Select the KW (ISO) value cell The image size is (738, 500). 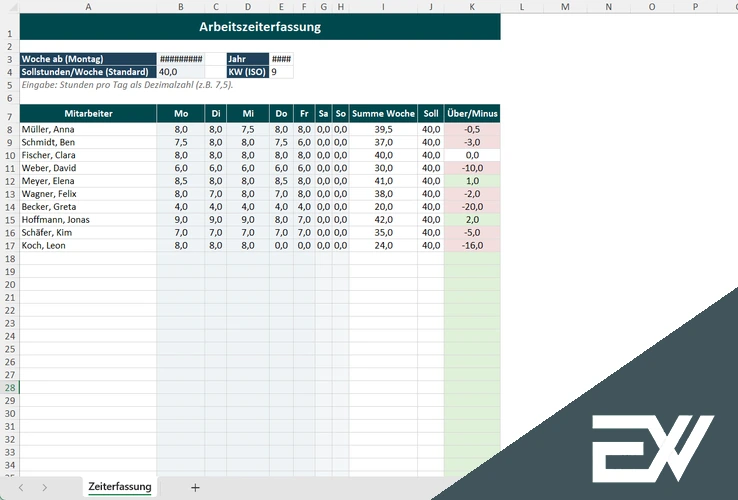[x=281, y=72]
